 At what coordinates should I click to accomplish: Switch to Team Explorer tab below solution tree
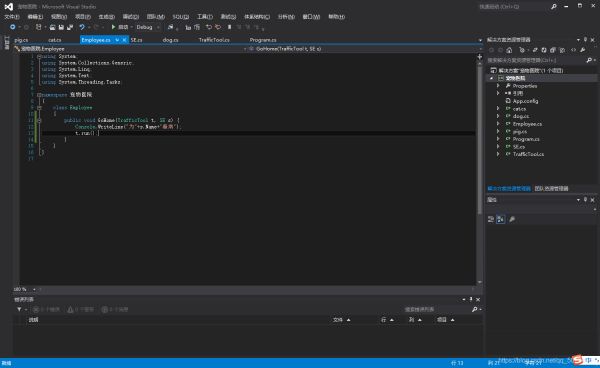tap(551, 188)
